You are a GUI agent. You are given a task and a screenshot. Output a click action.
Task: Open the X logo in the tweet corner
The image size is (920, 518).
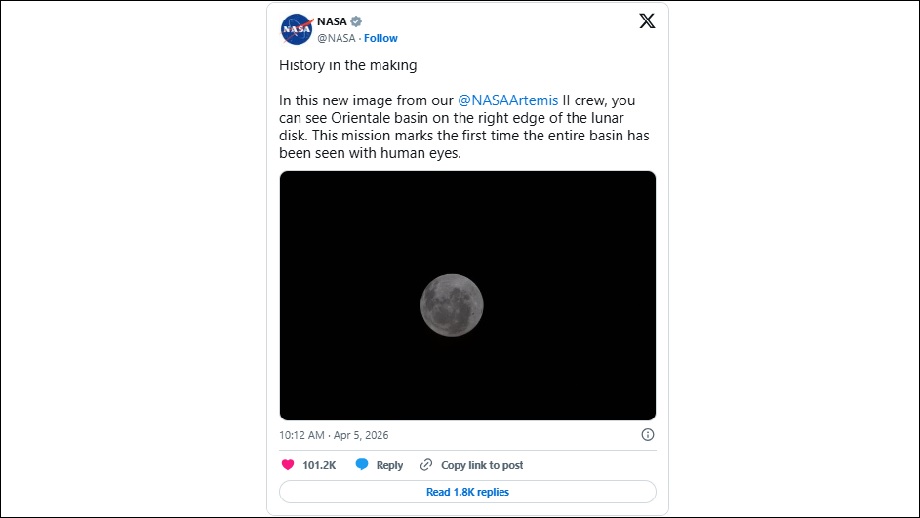point(647,22)
